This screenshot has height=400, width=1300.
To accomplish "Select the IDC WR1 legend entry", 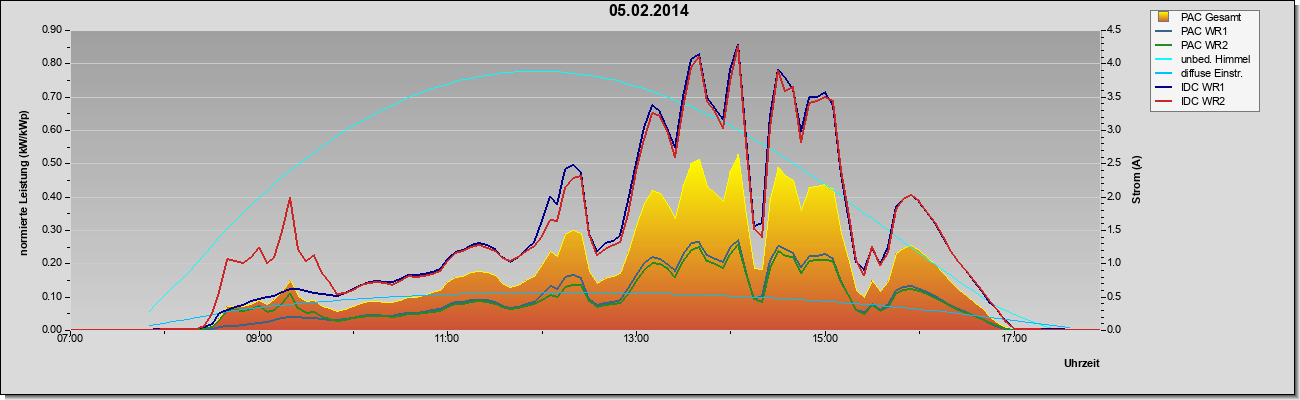I will (1192, 88).
